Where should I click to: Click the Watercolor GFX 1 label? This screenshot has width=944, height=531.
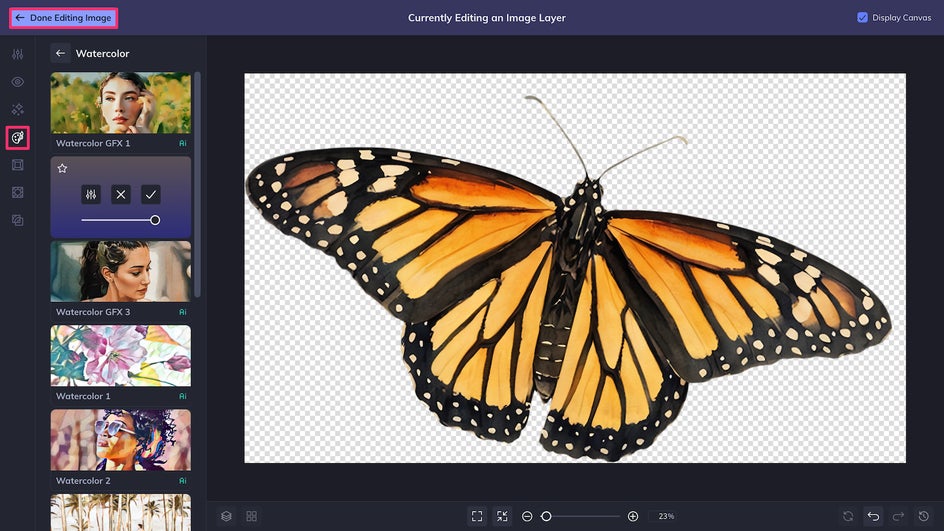tap(93, 143)
